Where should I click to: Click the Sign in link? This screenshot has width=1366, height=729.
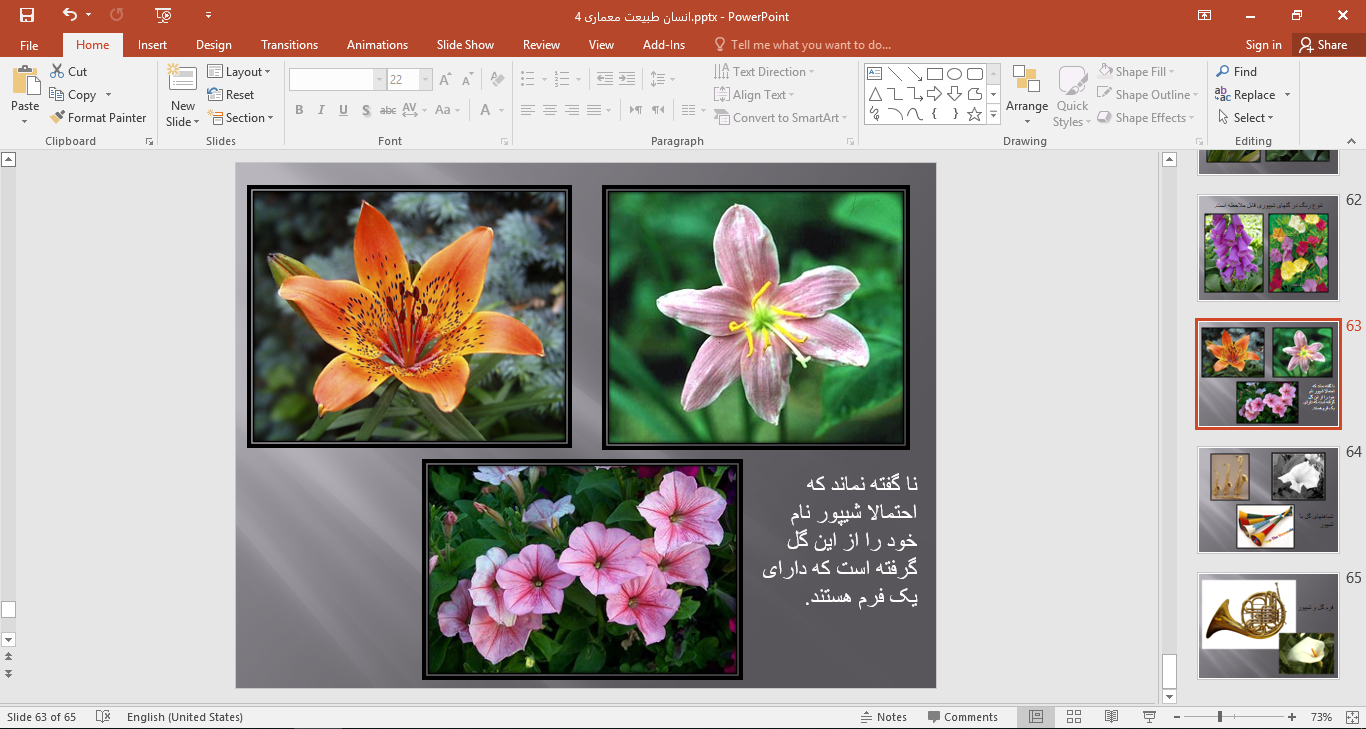point(1263,45)
